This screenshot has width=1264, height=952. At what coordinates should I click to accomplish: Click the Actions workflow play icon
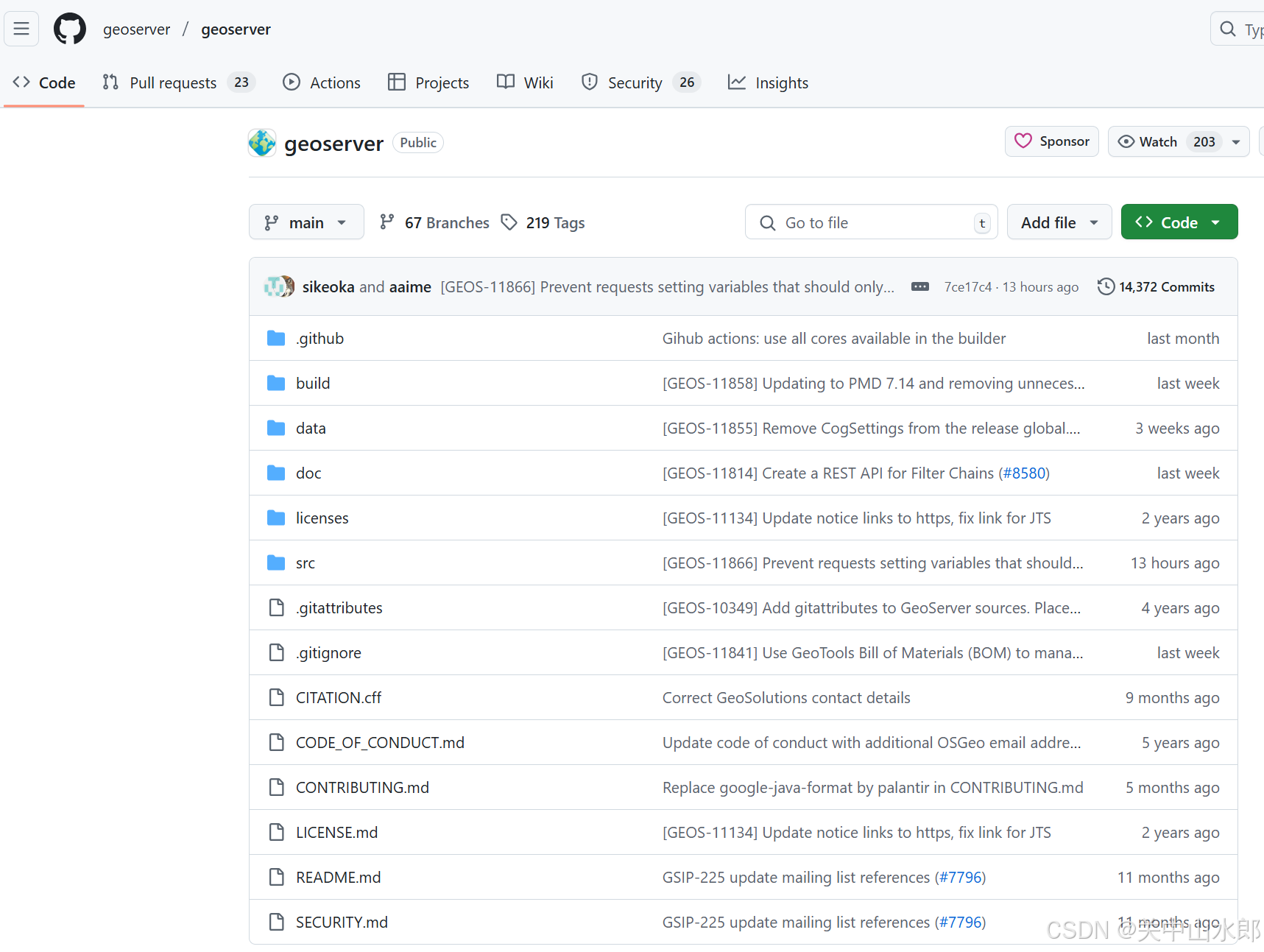[x=292, y=82]
